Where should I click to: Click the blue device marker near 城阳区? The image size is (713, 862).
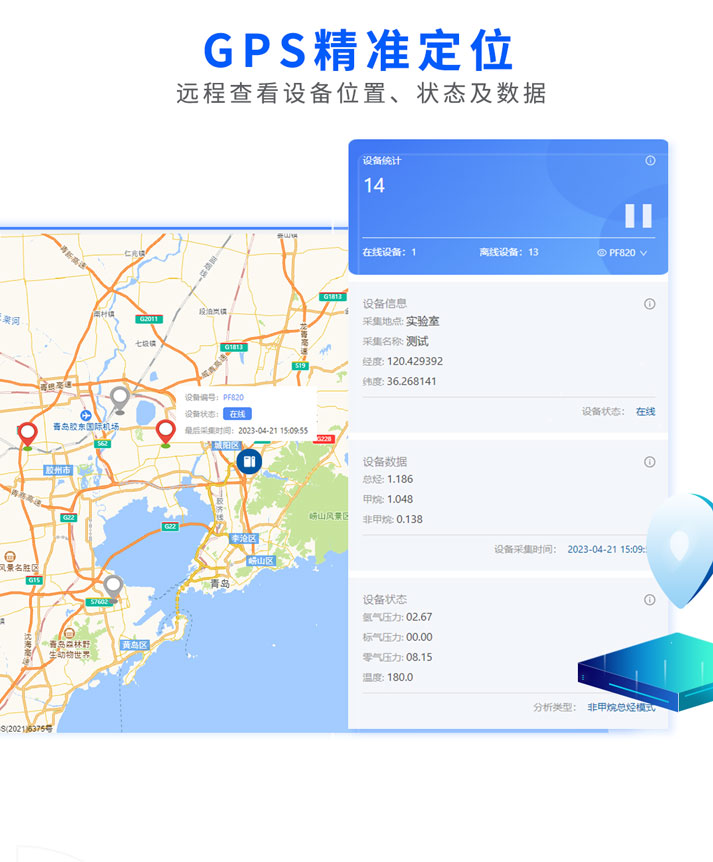[x=249, y=461]
